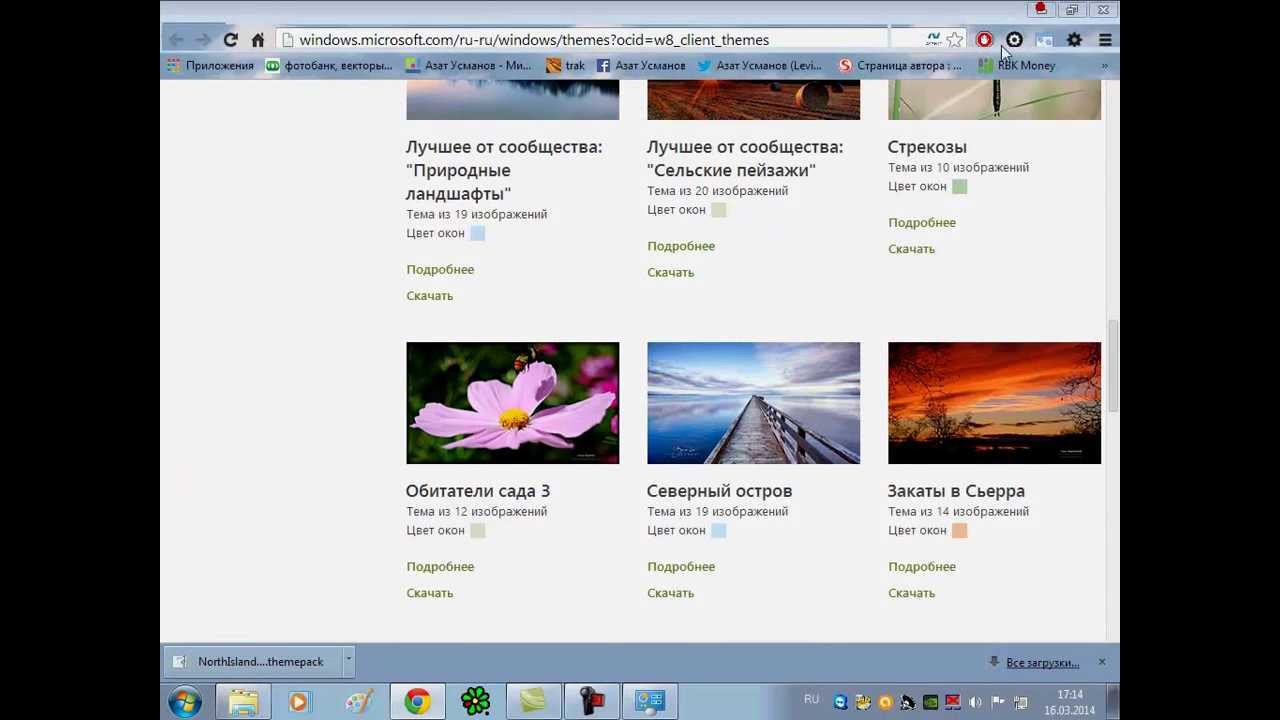Open the round black extension icon in toolbar

click(x=1014, y=40)
